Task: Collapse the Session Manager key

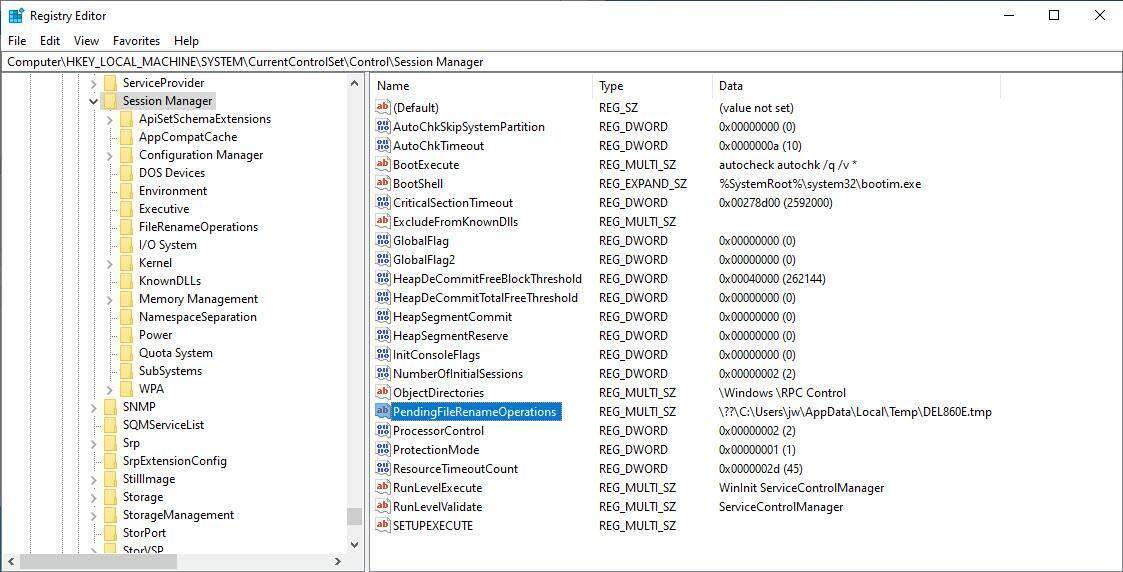Action: [x=93, y=101]
